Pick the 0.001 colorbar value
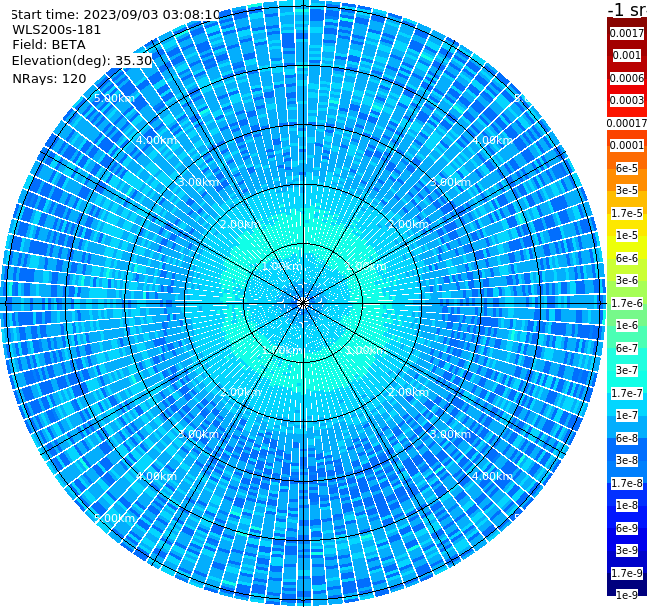The image size is (647, 607). 627,55
